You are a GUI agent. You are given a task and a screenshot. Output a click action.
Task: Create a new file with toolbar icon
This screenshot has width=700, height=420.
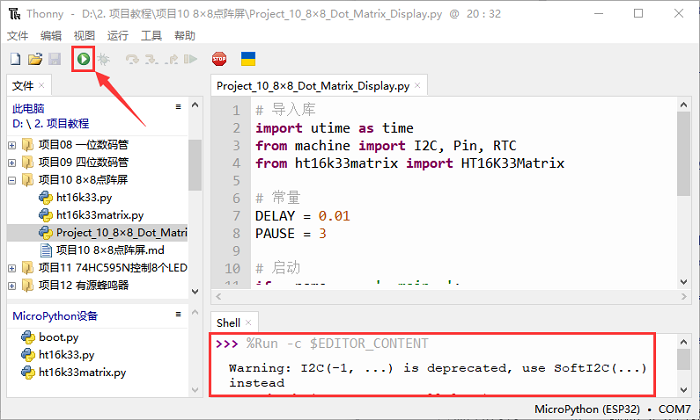tap(15, 60)
